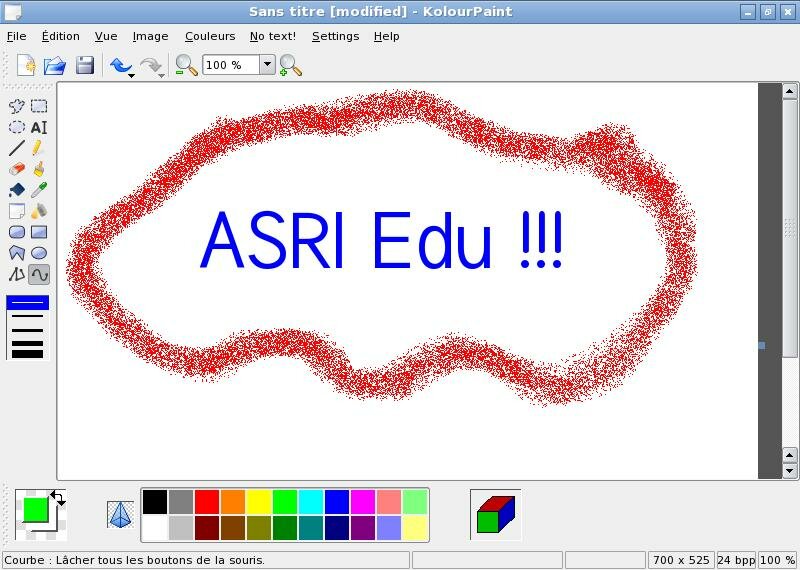Click the bottom-most scrollbar down arrow
Image resolution: width=800 pixels, height=570 pixels.
point(789,470)
